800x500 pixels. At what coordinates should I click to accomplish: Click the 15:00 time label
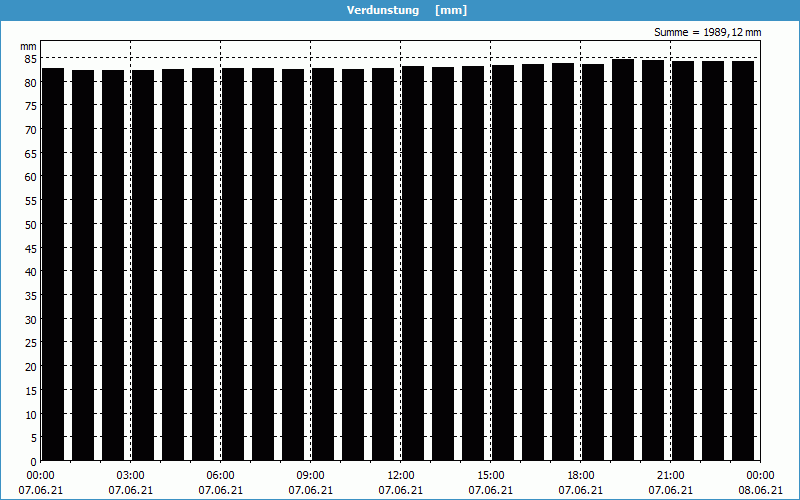click(x=491, y=476)
